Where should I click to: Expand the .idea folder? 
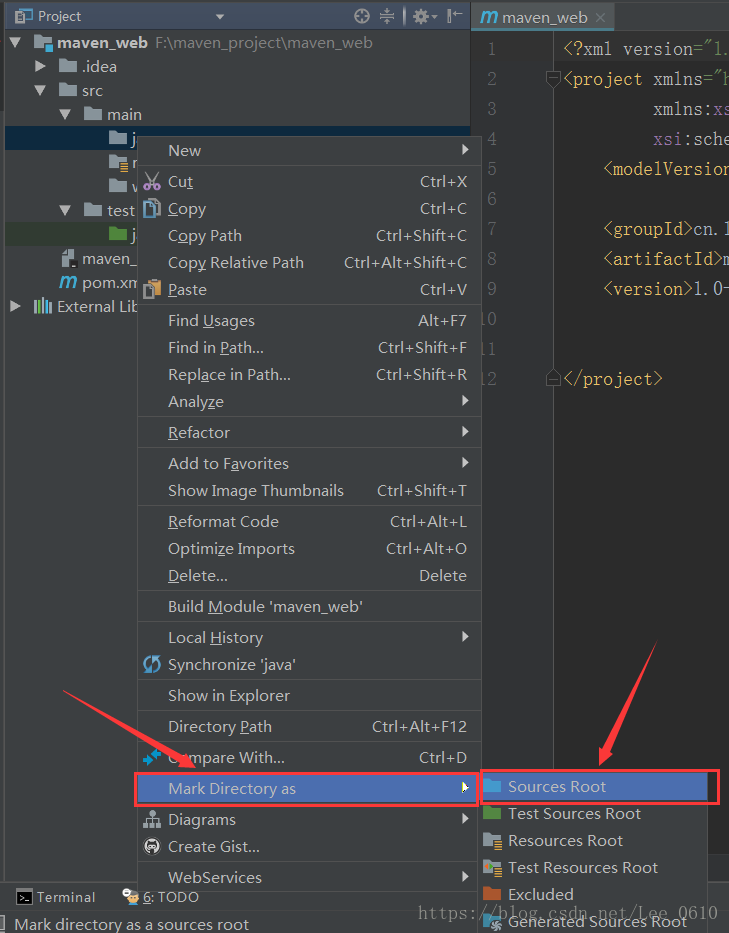tap(40, 66)
